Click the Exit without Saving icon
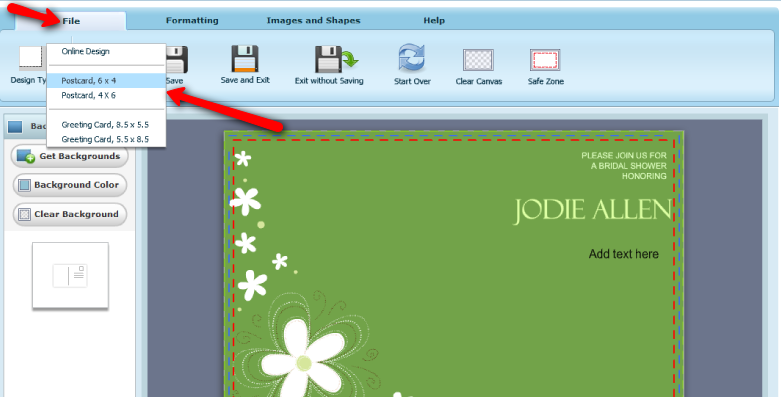Image resolution: width=781 pixels, height=397 pixels. (x=336, y=59)
